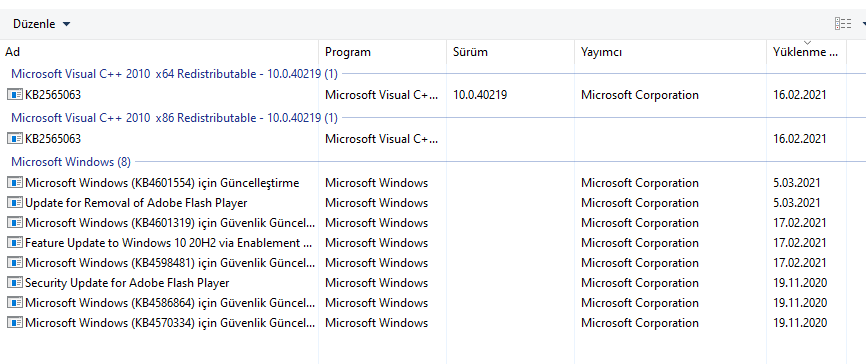This screenshot has height=364, width=866.
Task: Select the Microsoft Windows (KB4570334) security update
Action: [171, 323]
